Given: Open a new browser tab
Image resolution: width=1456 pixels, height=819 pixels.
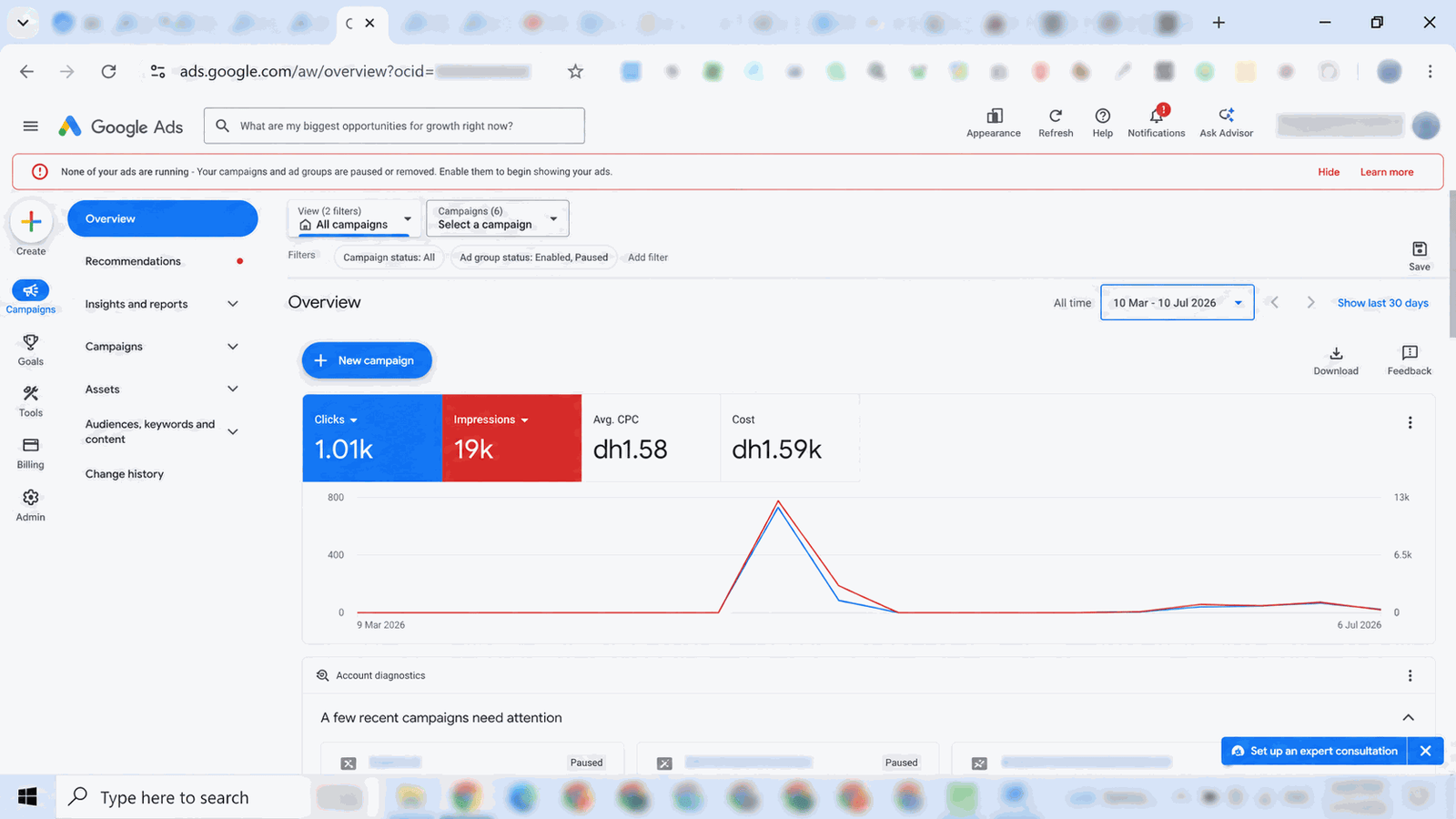Looking at the screenshot, I should [x=1218, y=23].
